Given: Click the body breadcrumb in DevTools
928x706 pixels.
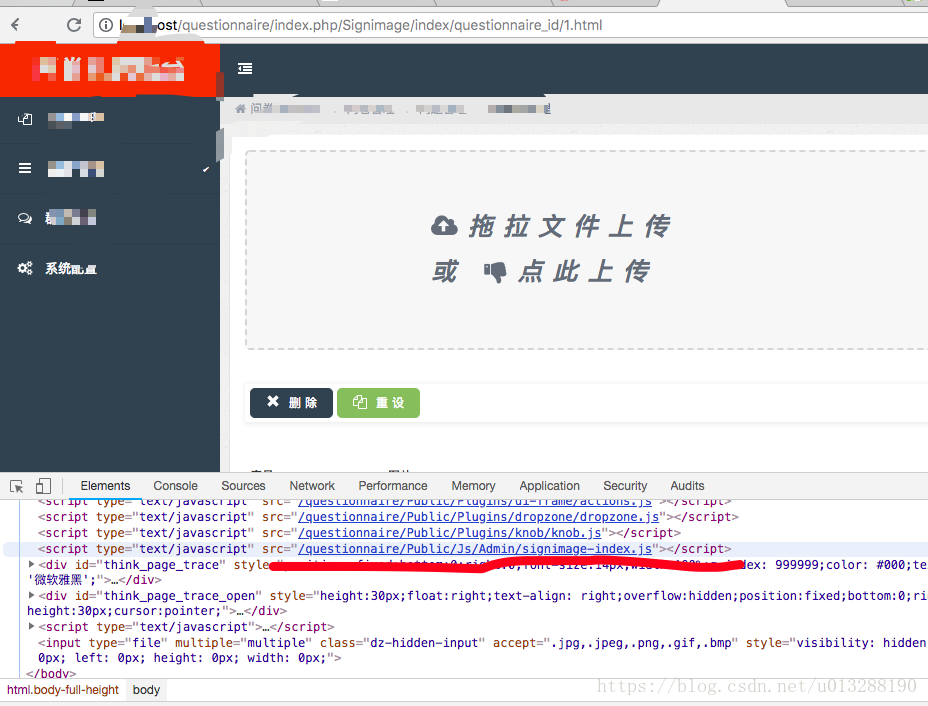Looking at the screenshot, I should pos(146,690).
